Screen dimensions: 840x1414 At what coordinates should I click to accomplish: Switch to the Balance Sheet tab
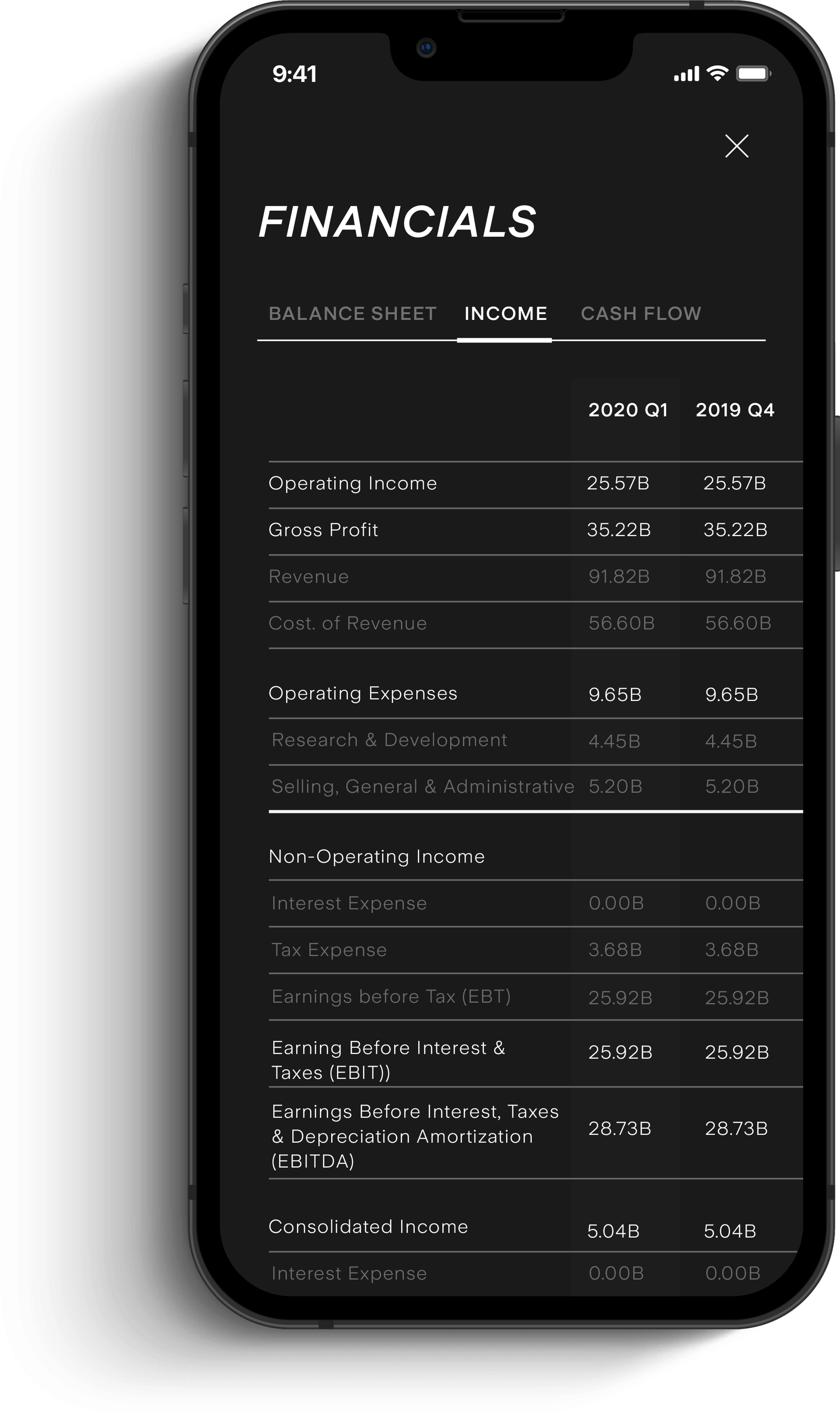pos(353,314)
